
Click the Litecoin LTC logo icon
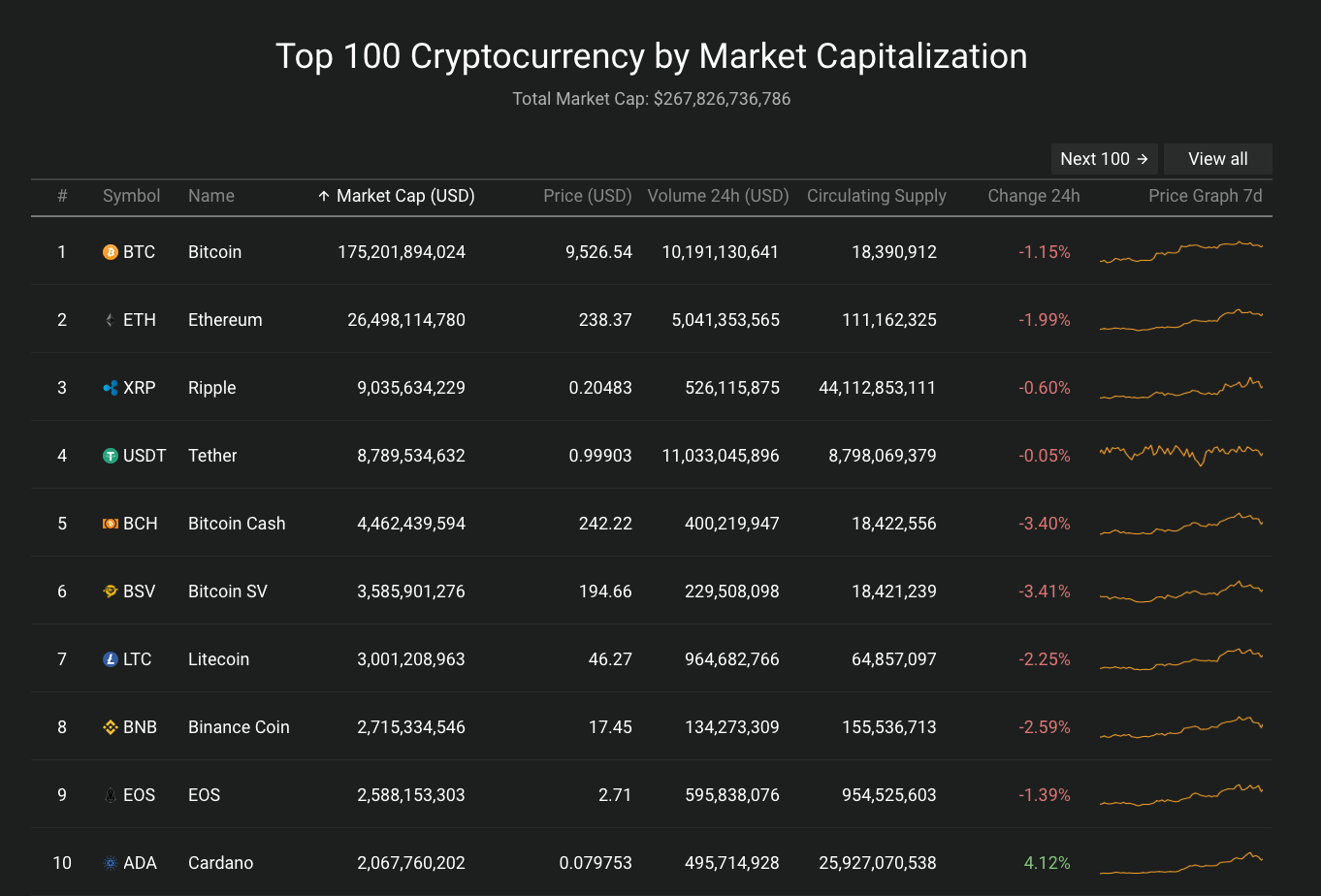pyautogui.click(x=111, y=659)
